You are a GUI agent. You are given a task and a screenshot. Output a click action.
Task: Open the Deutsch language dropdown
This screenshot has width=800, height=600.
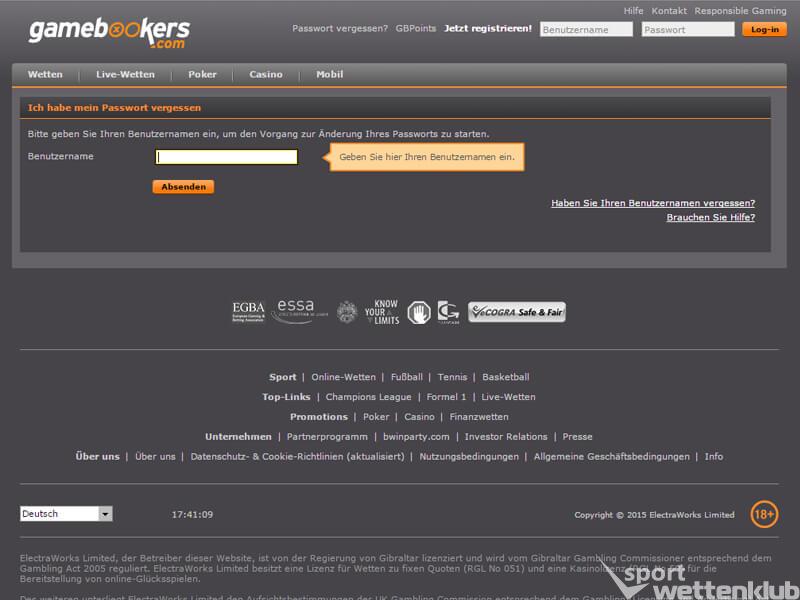pyautogui.click(x=66, y=514)
